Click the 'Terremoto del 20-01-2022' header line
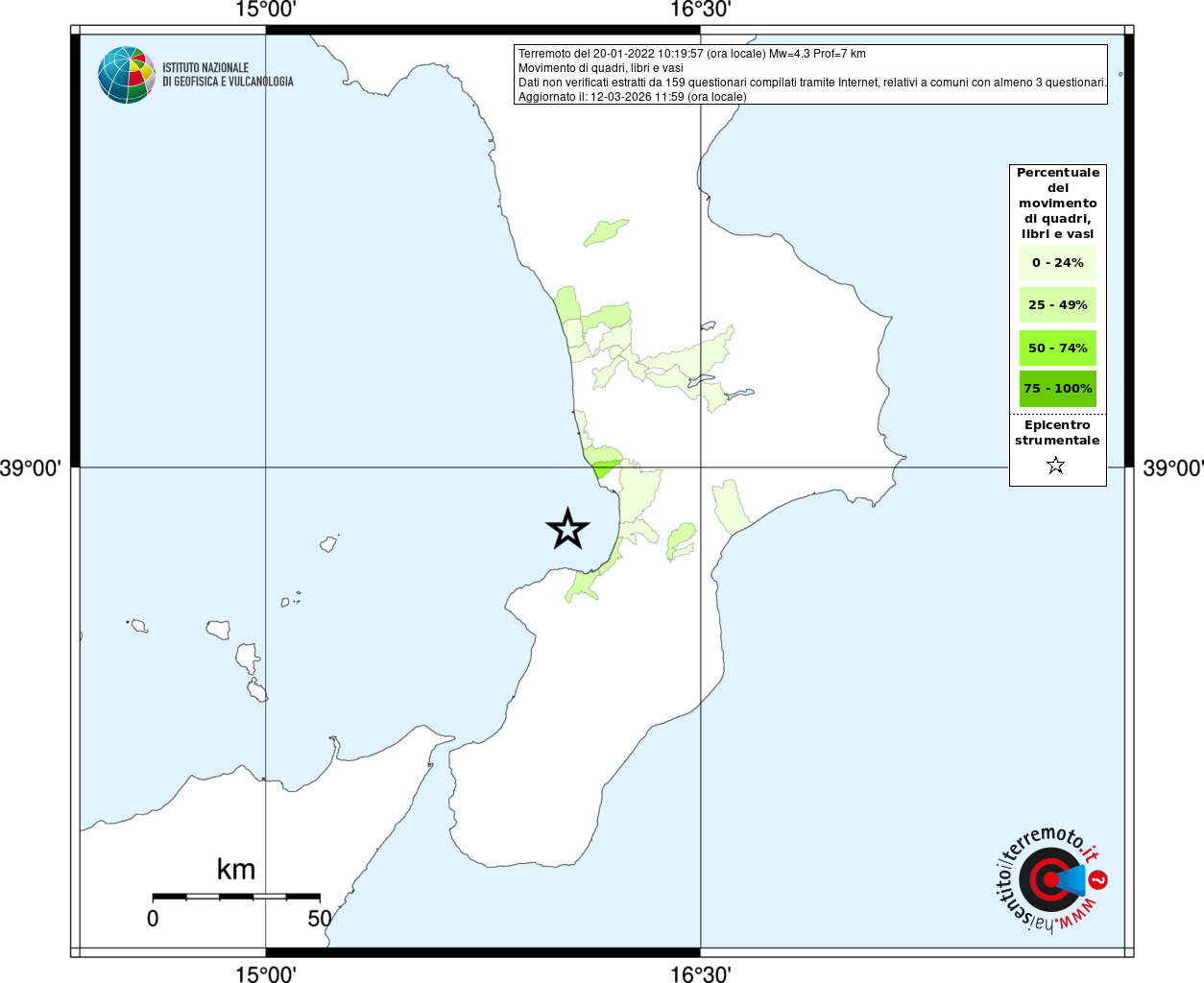Screen dimensions: 1204x983 point(691,54)
